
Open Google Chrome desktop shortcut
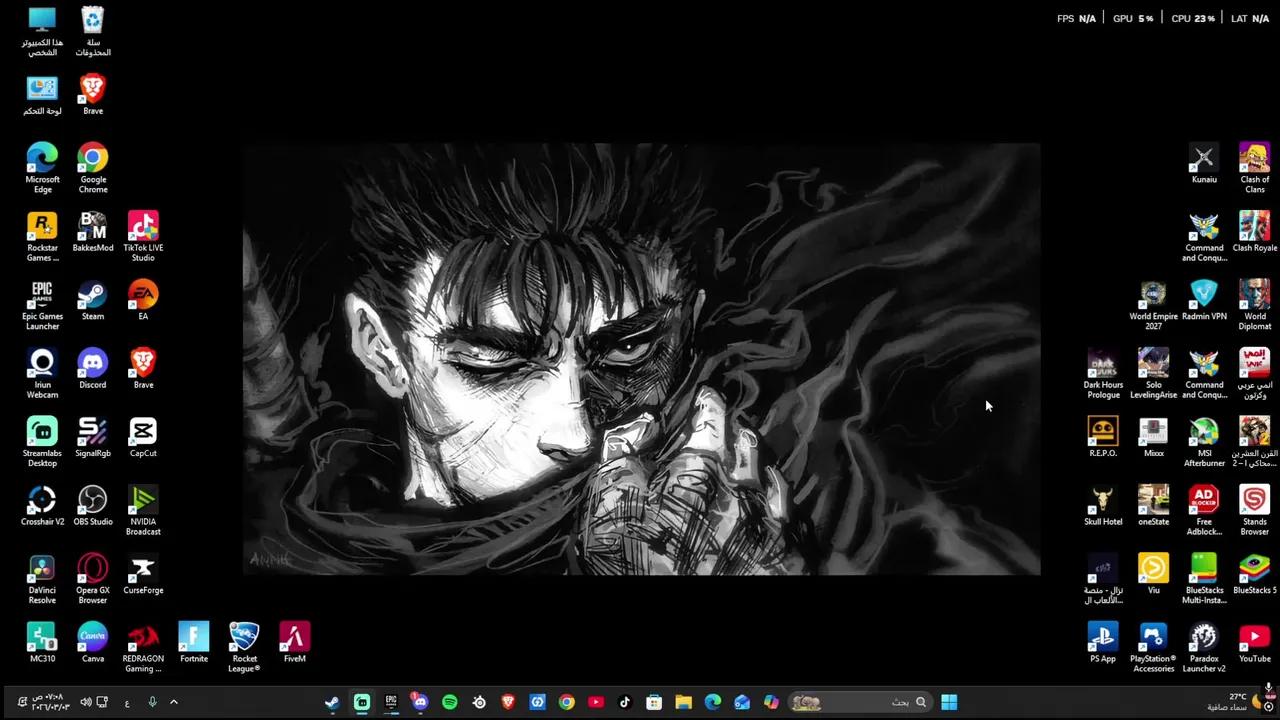click(x=92, y=168)
